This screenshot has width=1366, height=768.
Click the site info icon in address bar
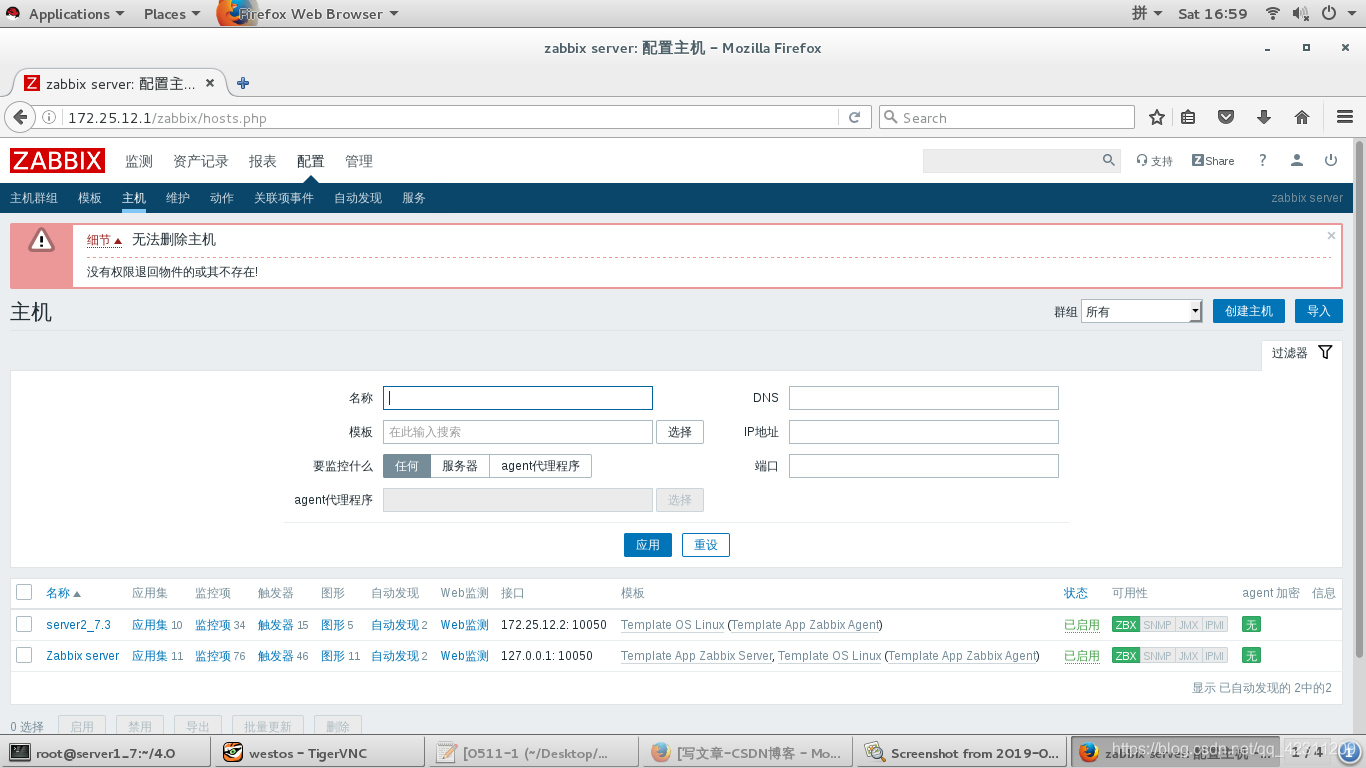point(49,117)
